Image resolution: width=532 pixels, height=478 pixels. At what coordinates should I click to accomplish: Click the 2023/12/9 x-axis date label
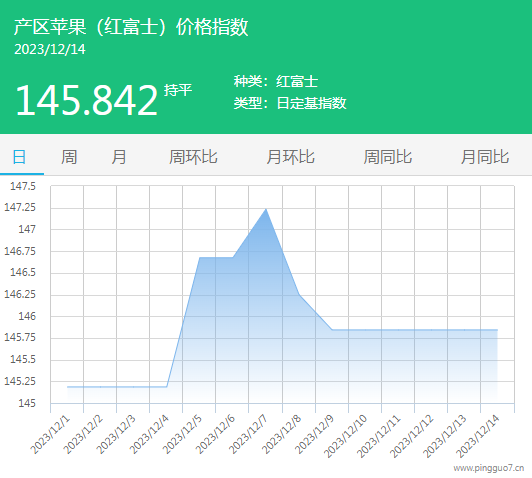click(315, 435)
